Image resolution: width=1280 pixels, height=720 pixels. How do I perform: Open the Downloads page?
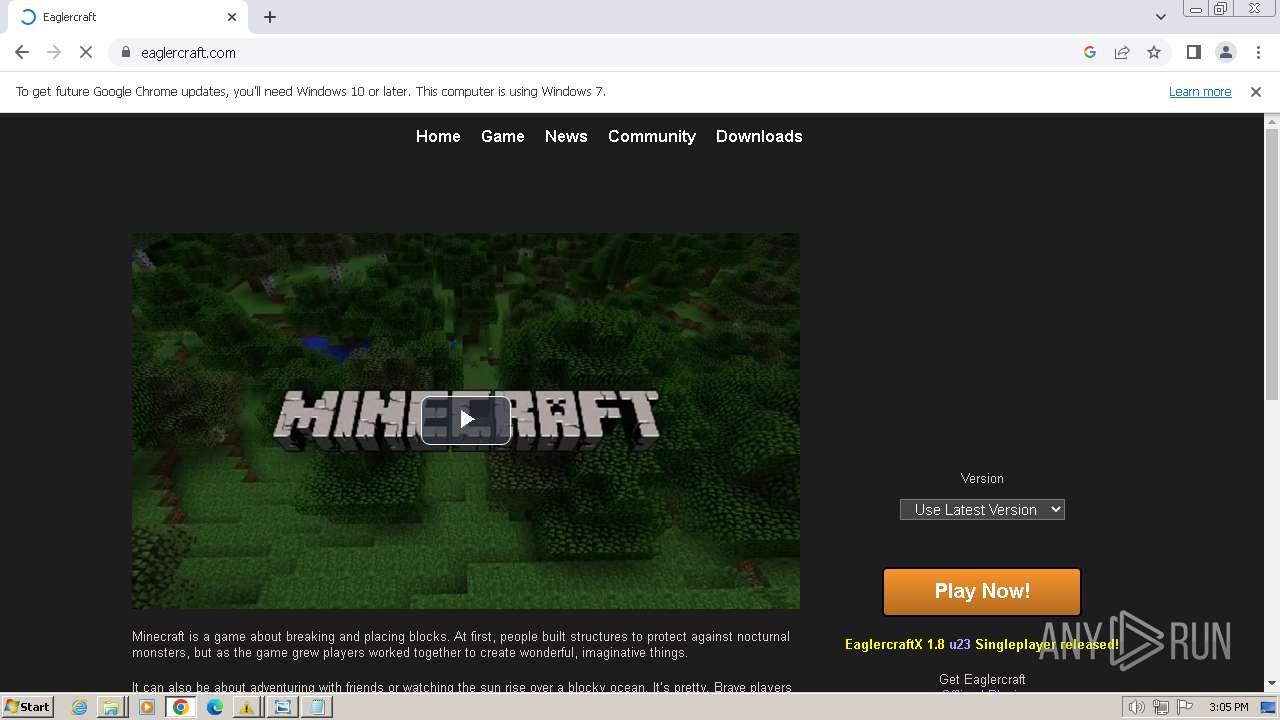click(x=759, y=136)
